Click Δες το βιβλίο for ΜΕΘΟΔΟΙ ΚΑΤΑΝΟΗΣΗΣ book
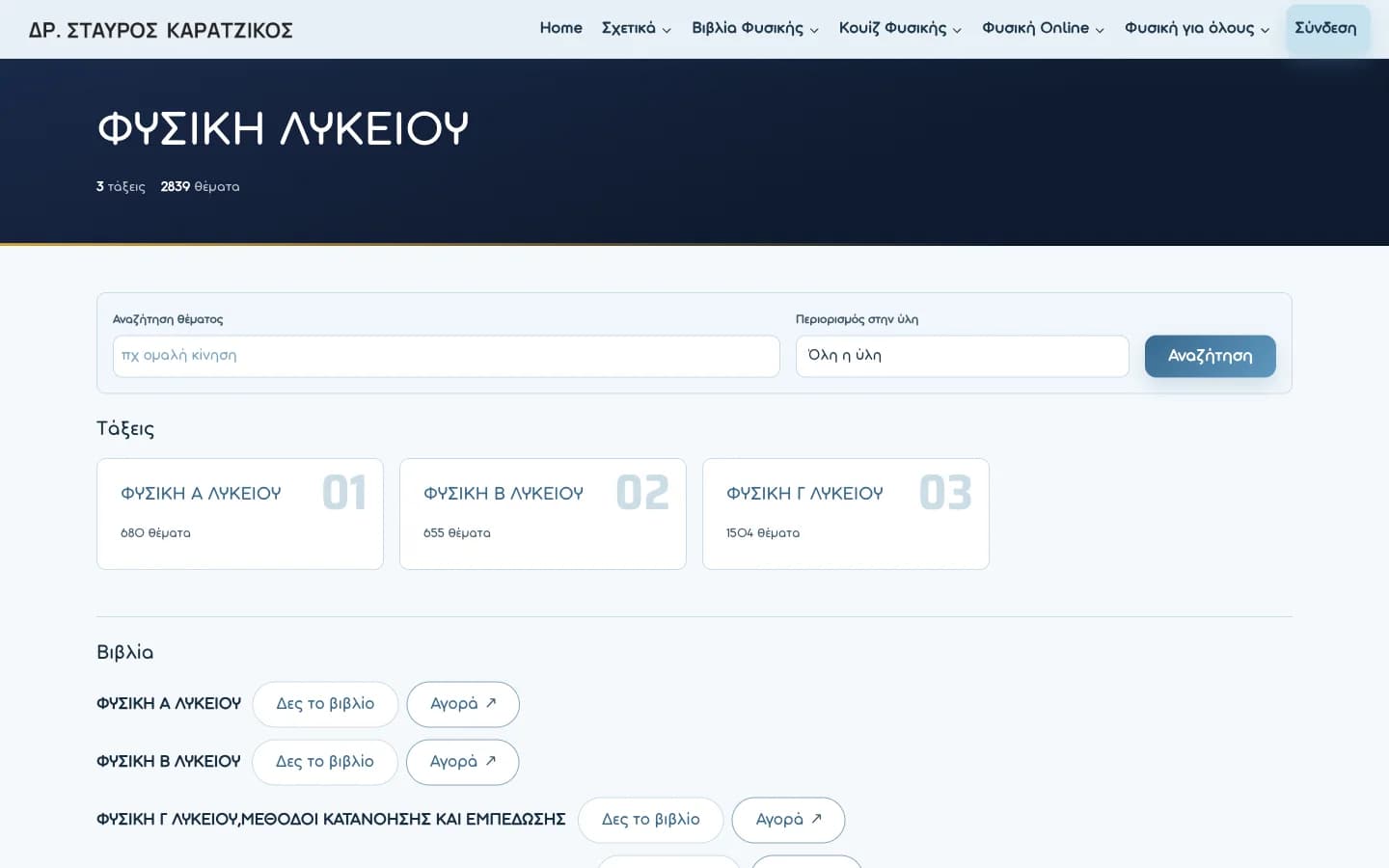This screenshot has height=868, width=1389. [x=651, y=820]
